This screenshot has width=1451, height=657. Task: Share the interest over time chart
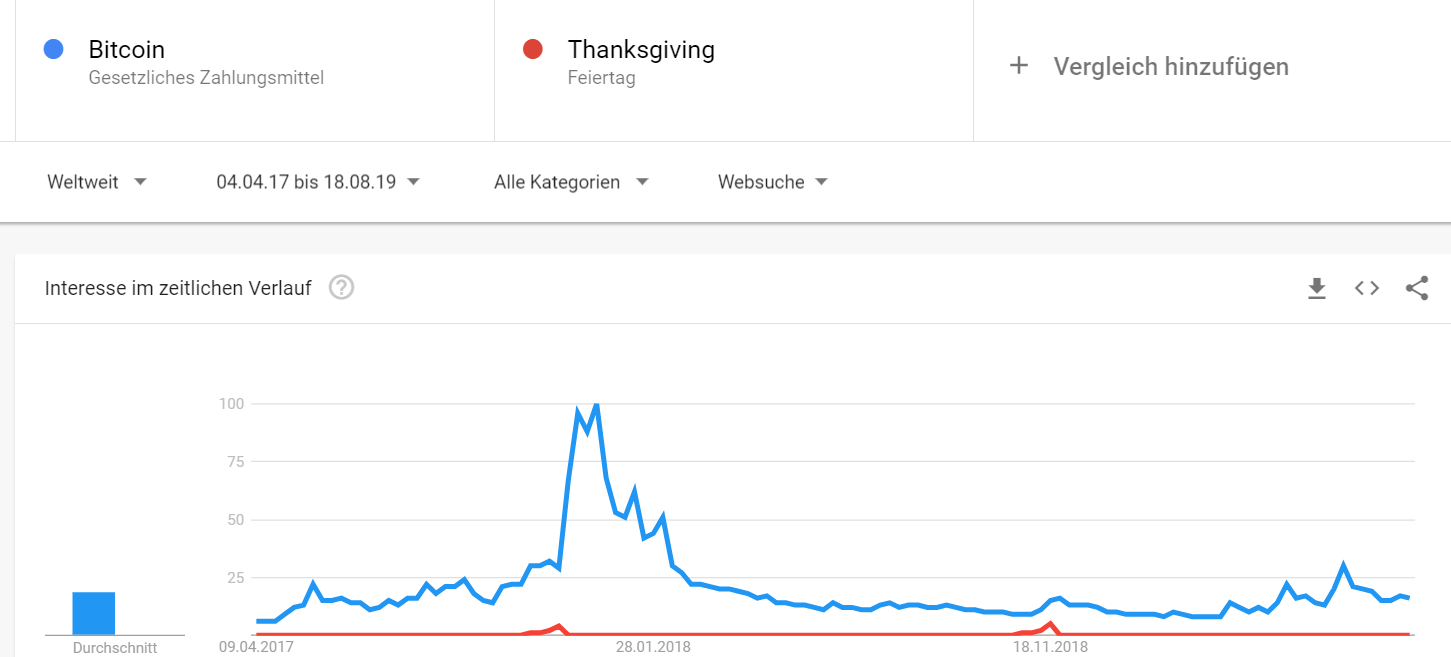point(1417,288)
